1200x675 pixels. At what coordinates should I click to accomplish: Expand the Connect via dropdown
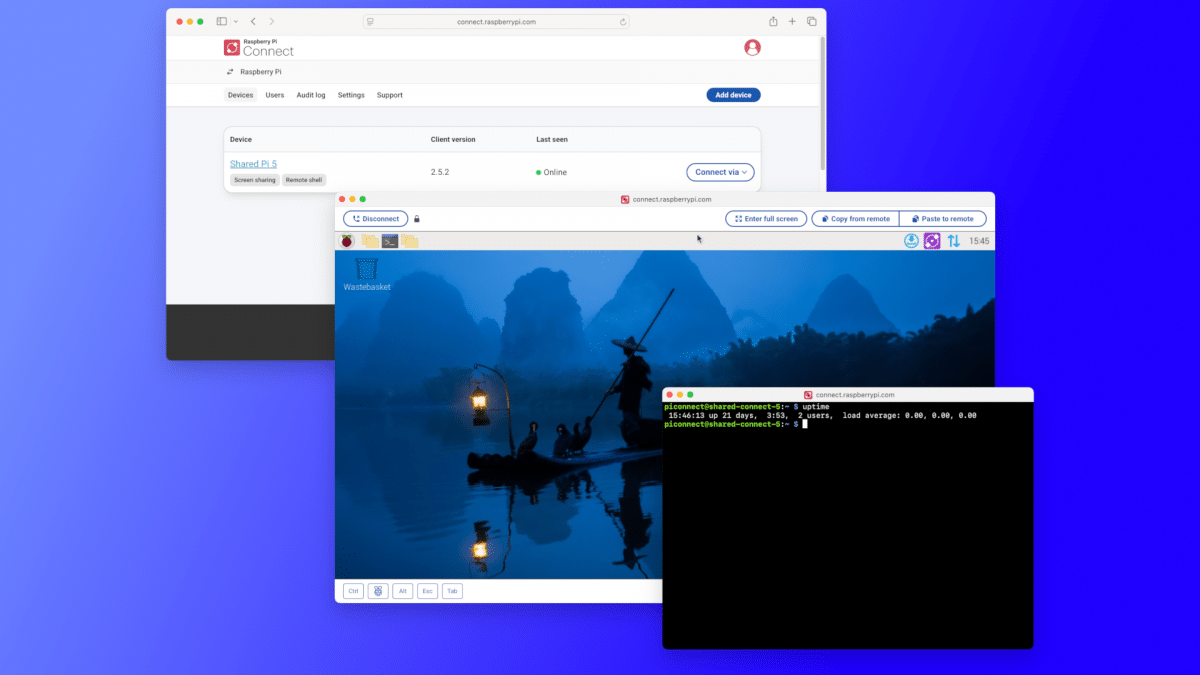click(x=720, y=172)
